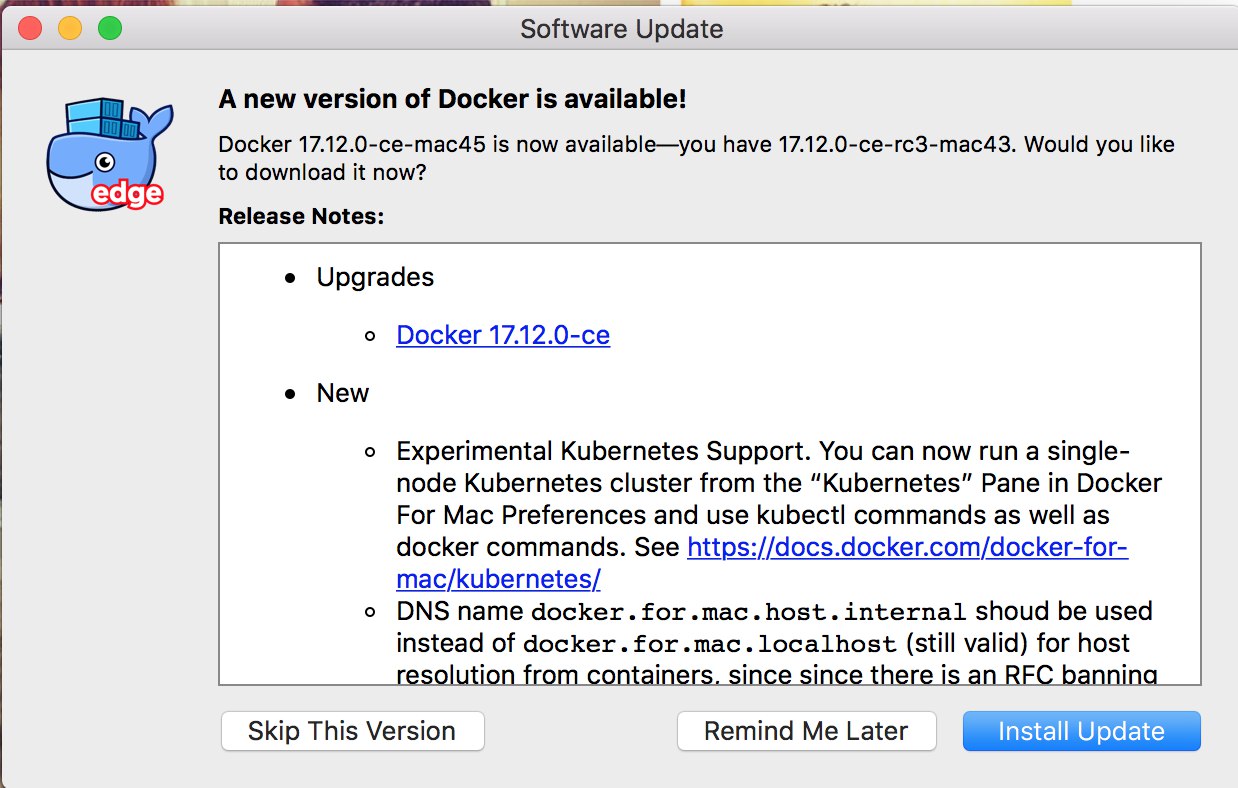Screen dimensions: 1238x788
Task: Click the docker.for.mac.host.internal code text
Action: (748, 612)
